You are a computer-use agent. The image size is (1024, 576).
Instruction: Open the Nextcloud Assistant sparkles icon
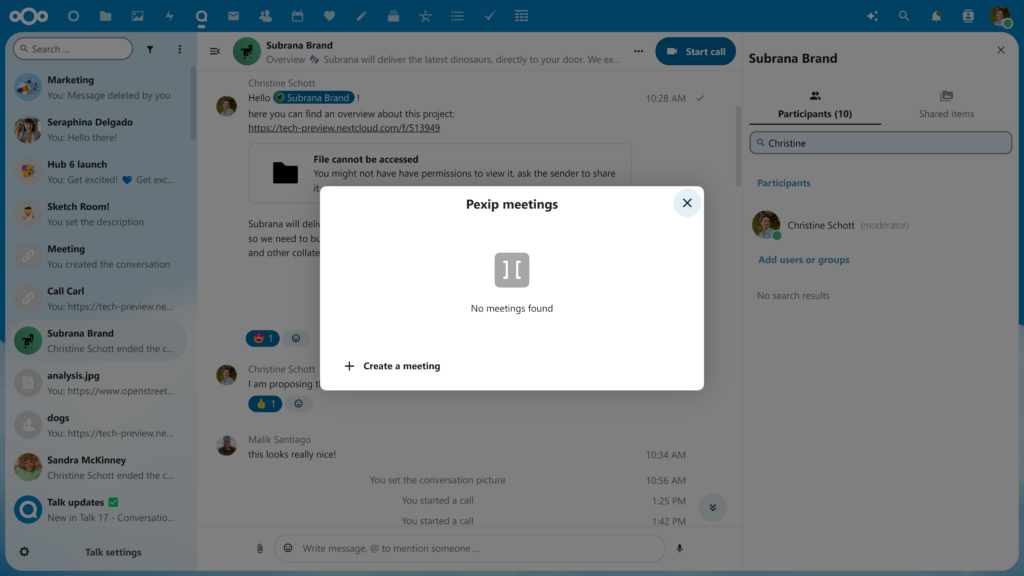click(x=872, y=15)
